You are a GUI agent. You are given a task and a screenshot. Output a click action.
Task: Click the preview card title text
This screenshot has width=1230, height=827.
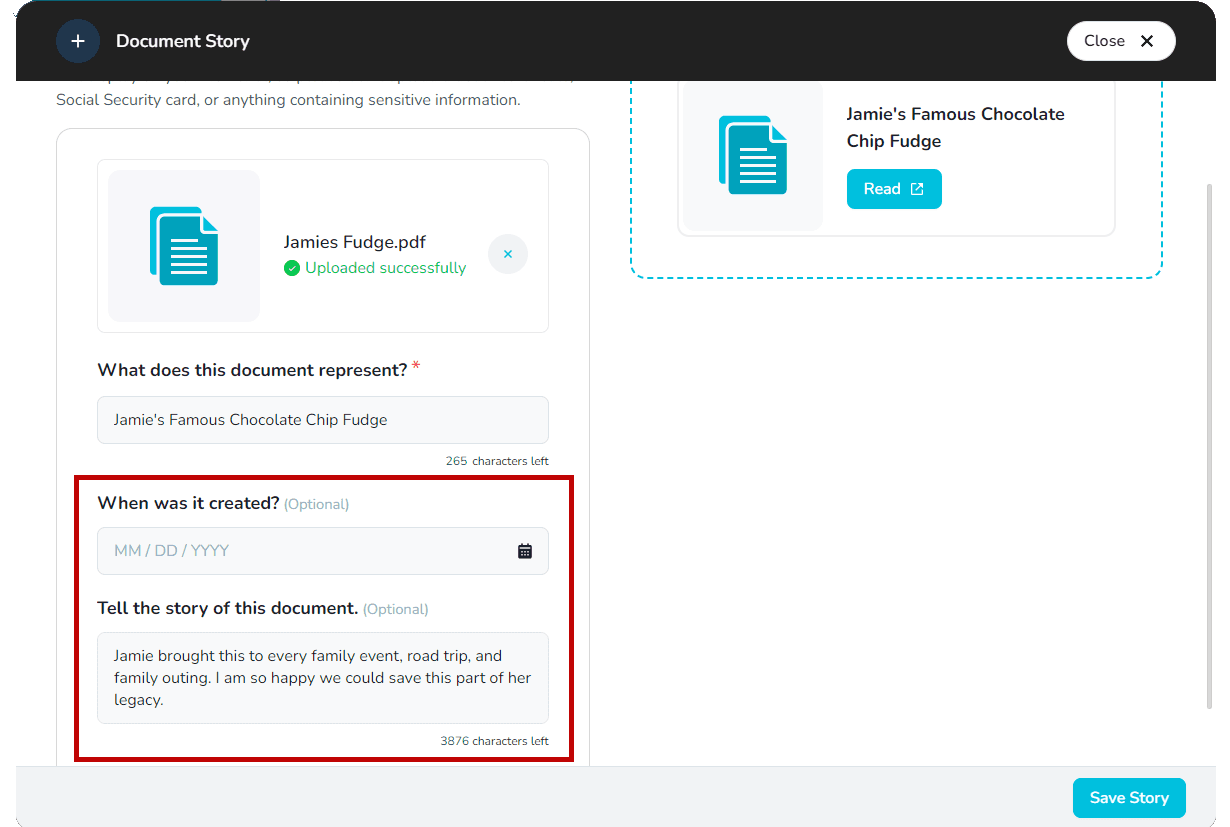coord(955,127)
